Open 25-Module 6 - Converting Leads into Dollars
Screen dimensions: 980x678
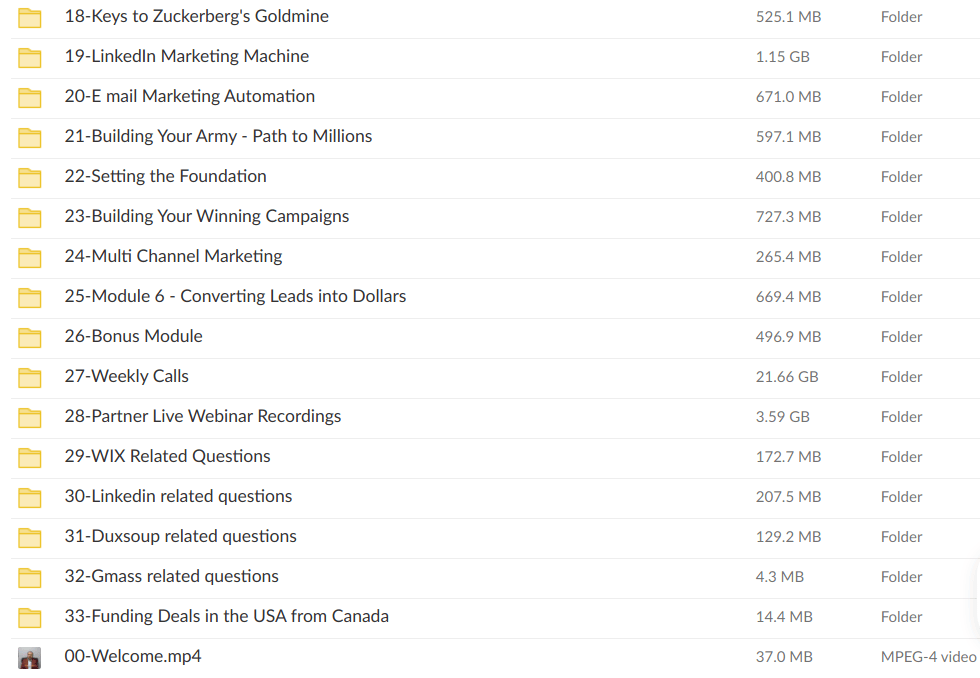pyautogui.click(x=235, y=296)
